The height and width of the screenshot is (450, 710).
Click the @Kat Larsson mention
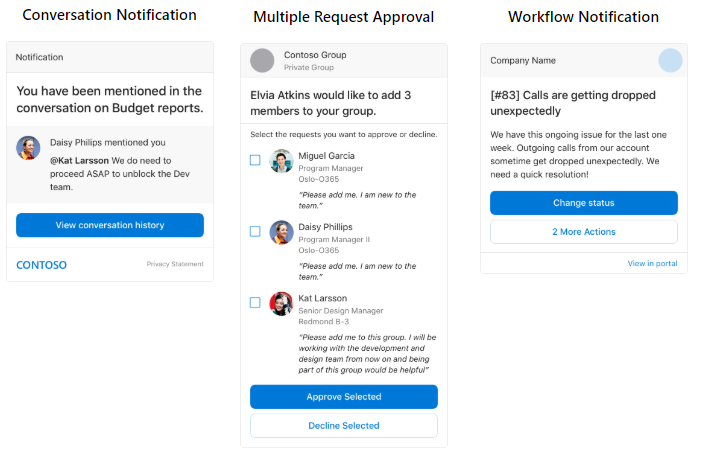coord(79,160)
